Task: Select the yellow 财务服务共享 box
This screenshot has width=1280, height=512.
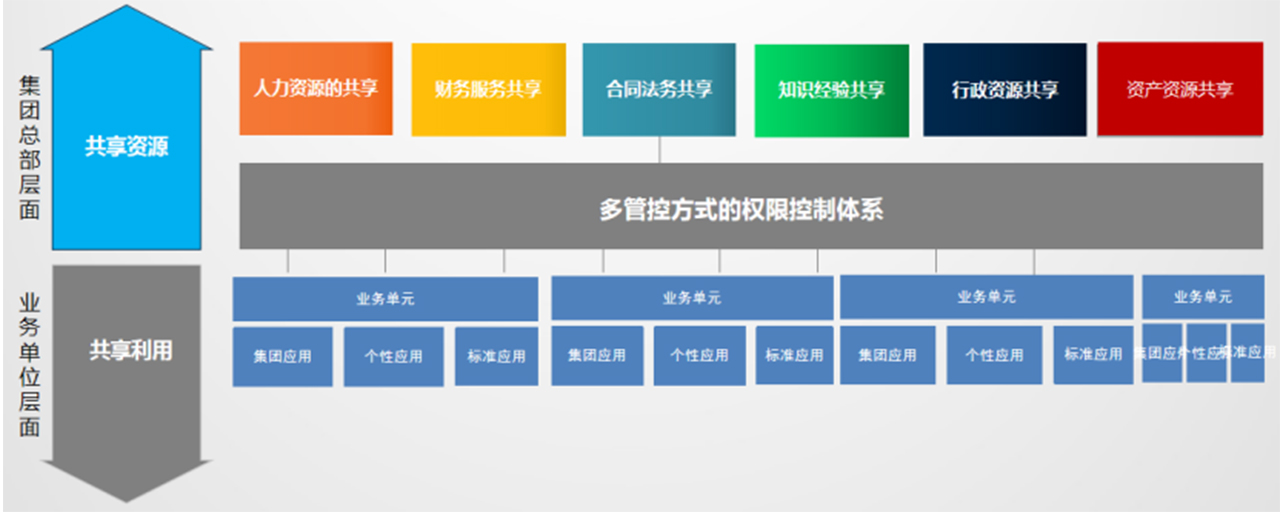Action: point(488,89)
